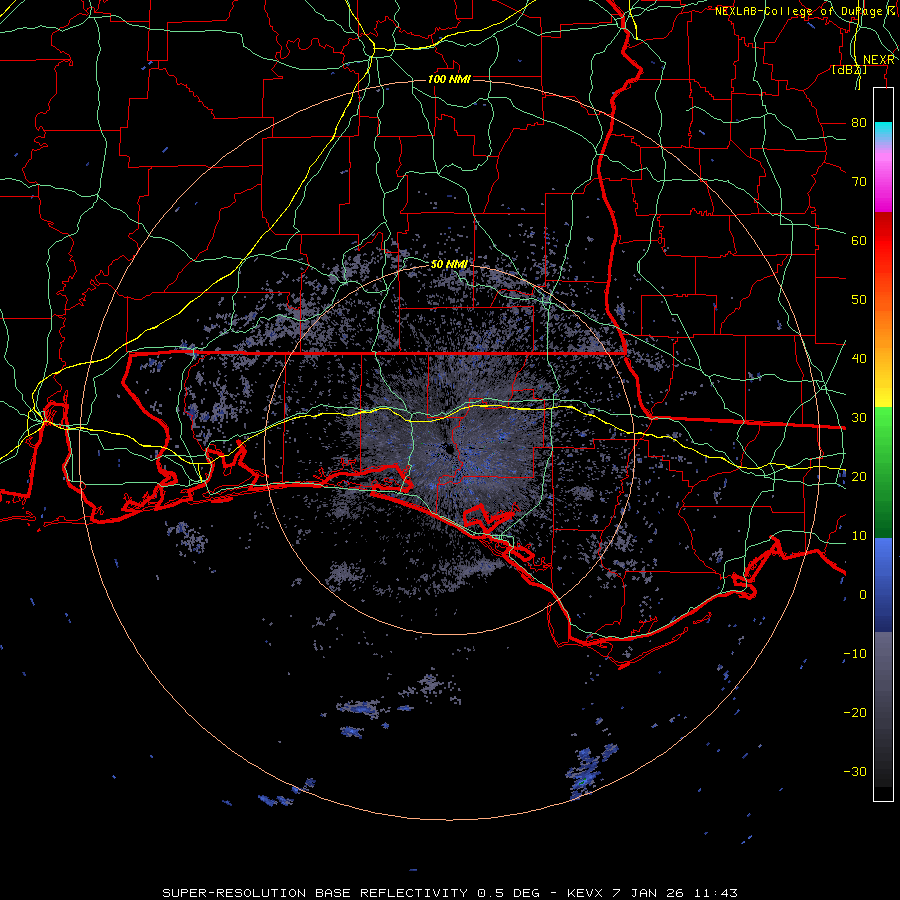The height and width of the screenshot is (900, 900).
Task: Click the -30 value on dBZ scale
Action: tap(855, 771)
